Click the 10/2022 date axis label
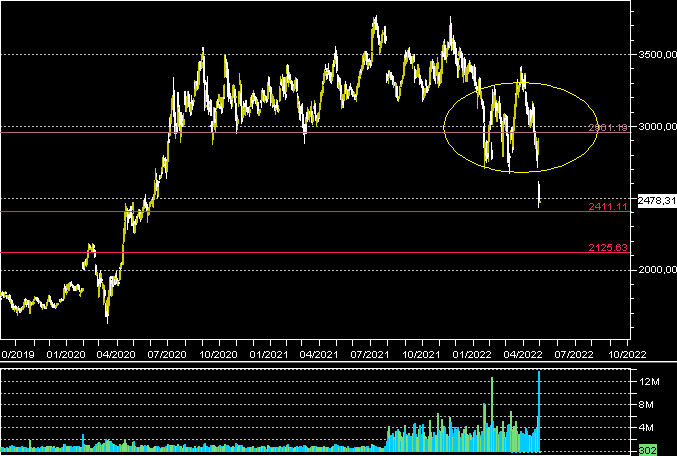677x456 pixels. pyautogui.click(x=625, y=354)
